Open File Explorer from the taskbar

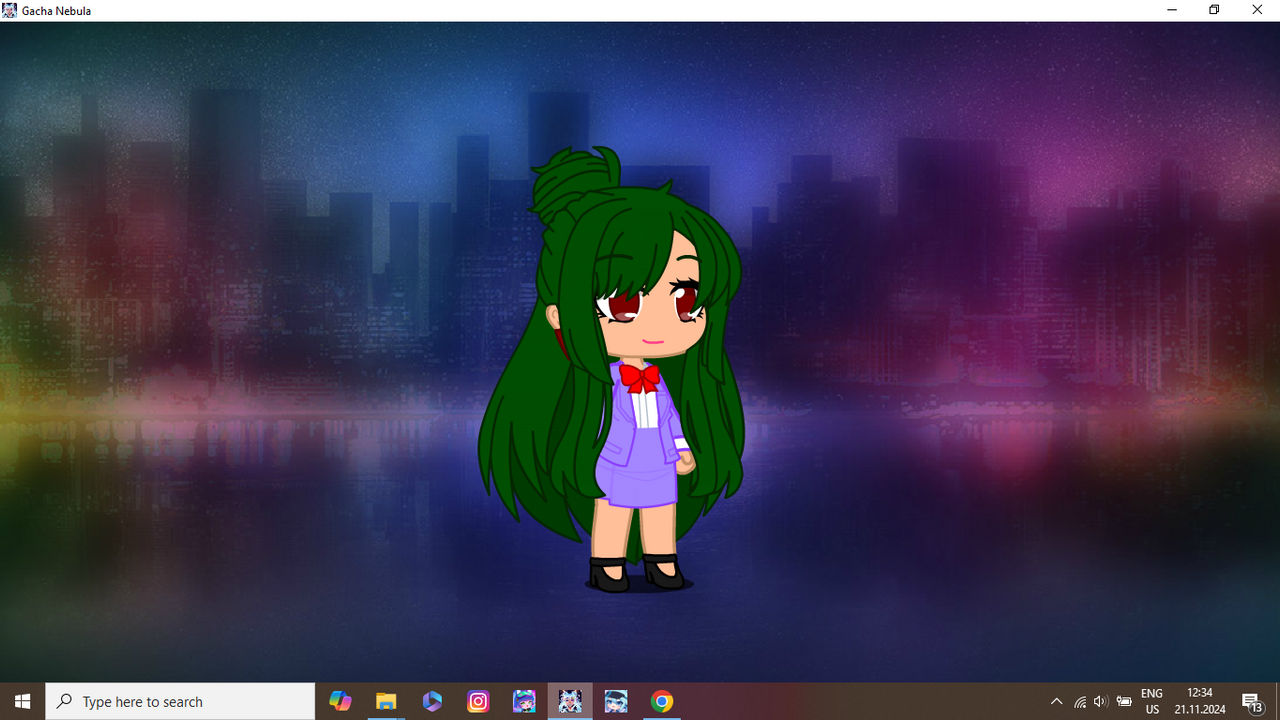click(386, 701)
